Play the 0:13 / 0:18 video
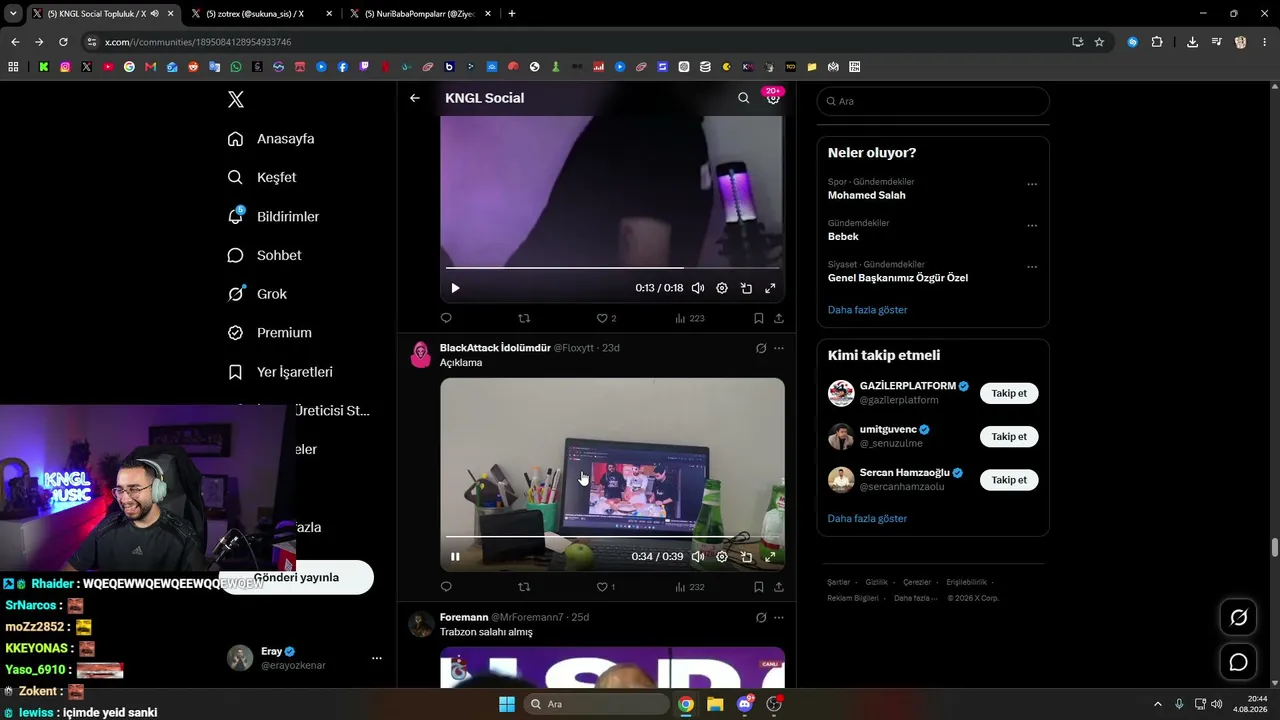 click(455, 288)
